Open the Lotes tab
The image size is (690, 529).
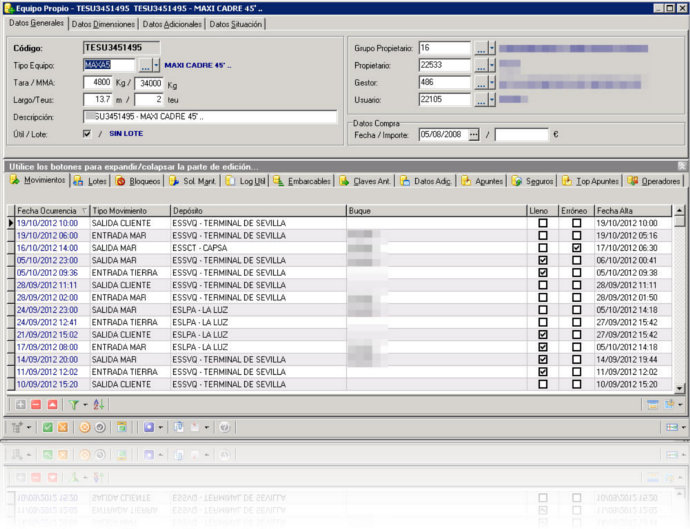(x=91, y=181)
